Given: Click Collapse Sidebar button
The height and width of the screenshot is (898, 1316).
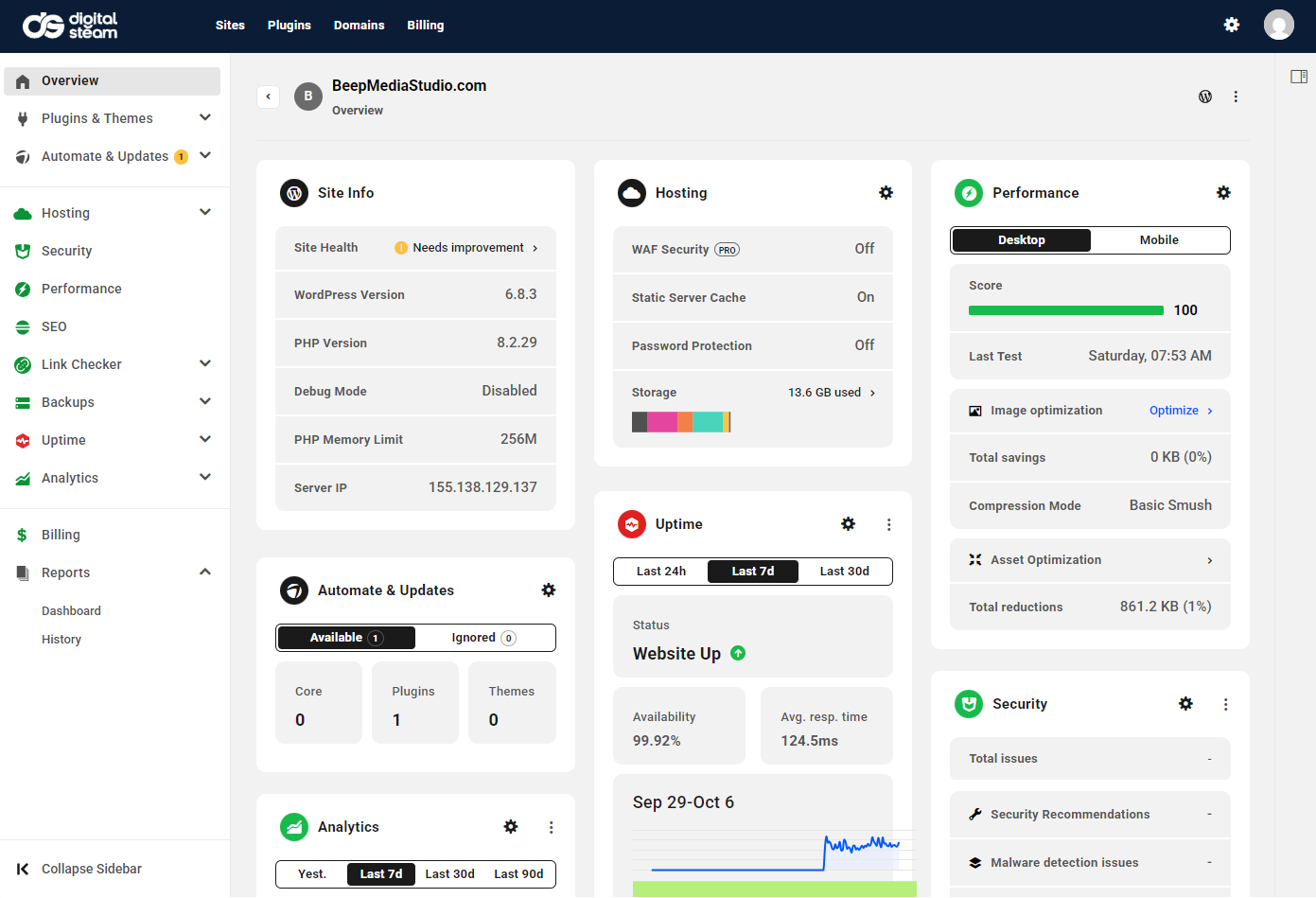Looking at the screenshot, I should coord(79,869).
